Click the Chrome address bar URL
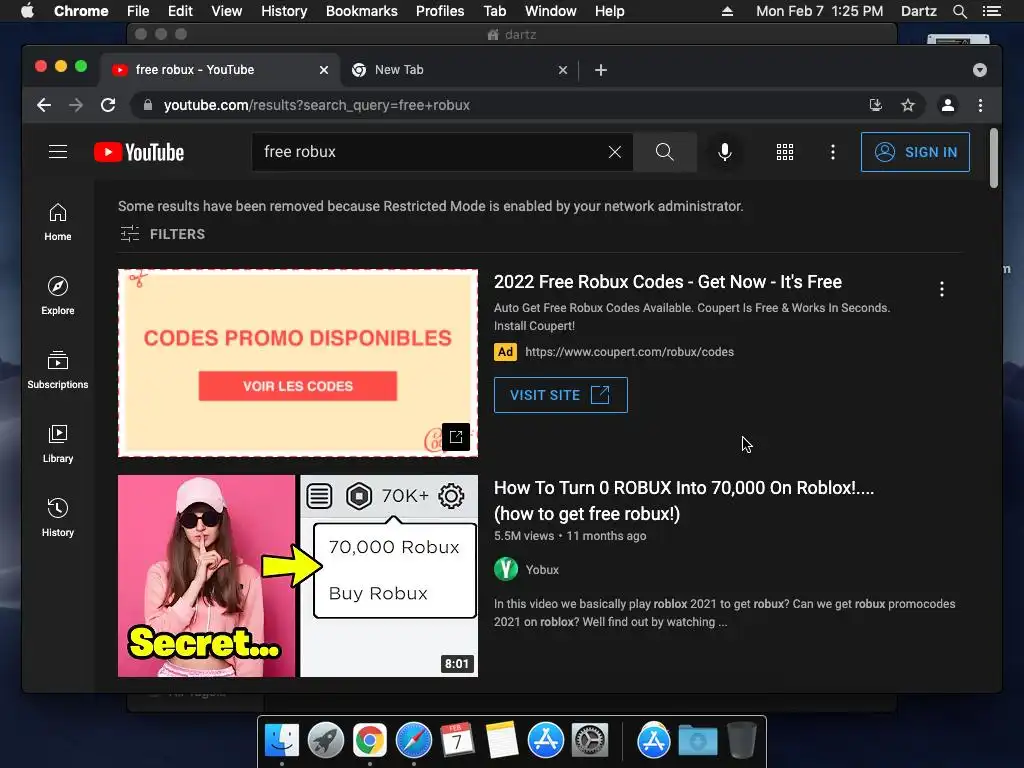This screenshot has width=1024, height=768. [x=317, y=105]
